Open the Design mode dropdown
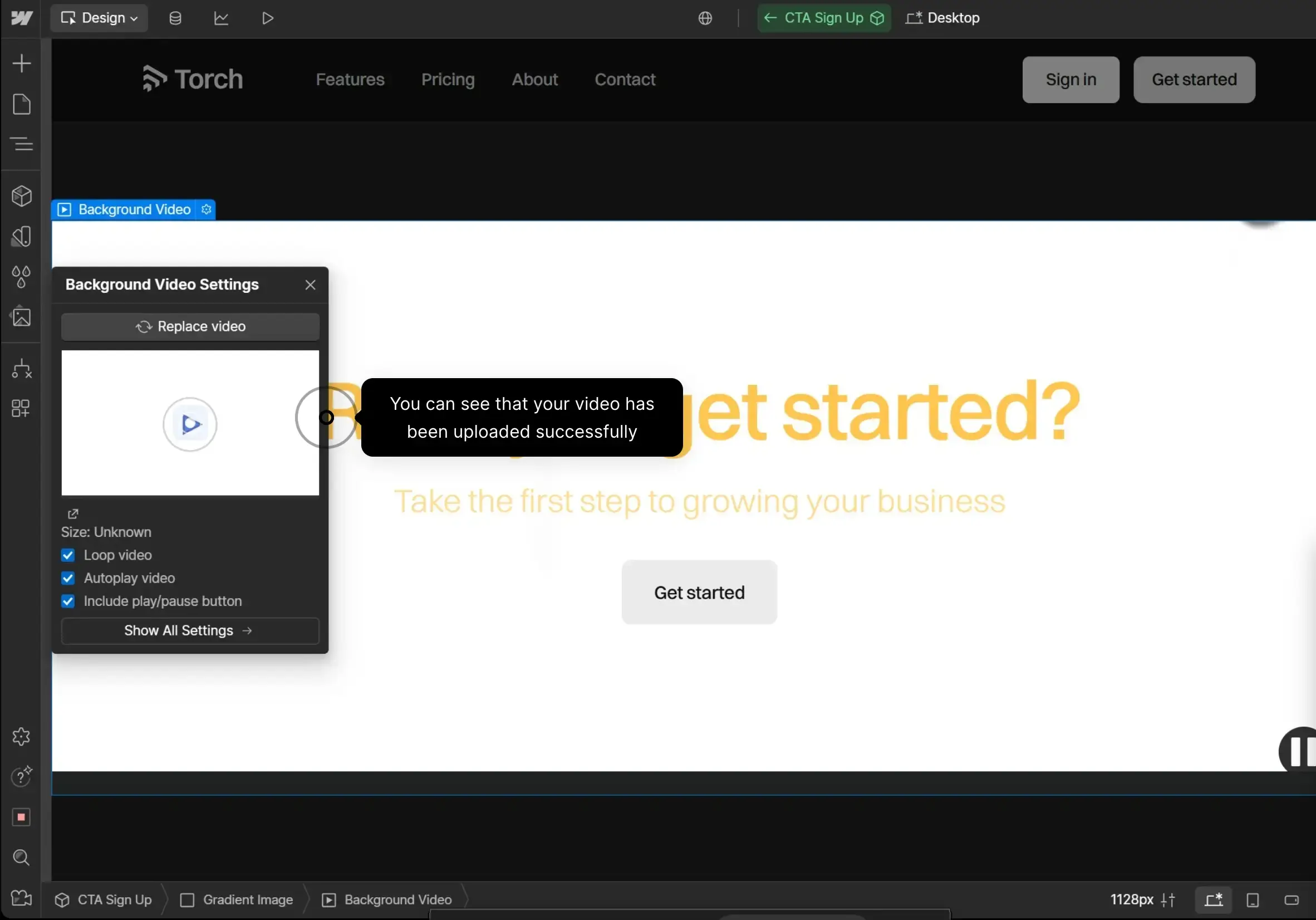1316x920 pixels. tap(99, 18)
